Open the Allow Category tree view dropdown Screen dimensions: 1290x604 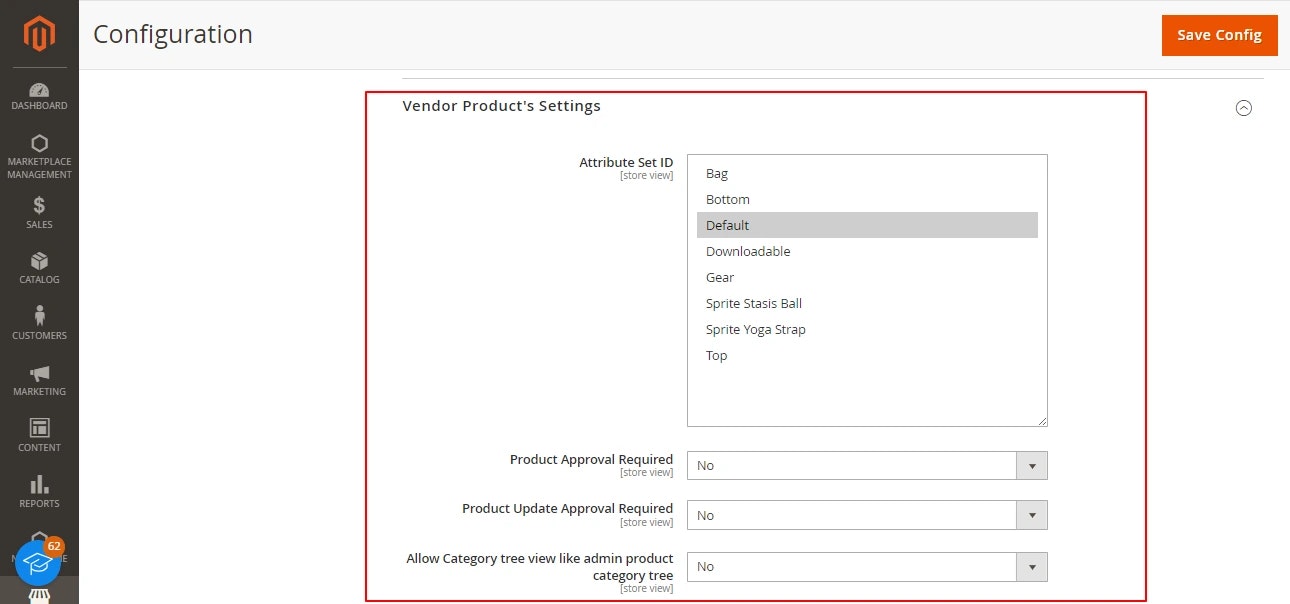tap(867, 566)
